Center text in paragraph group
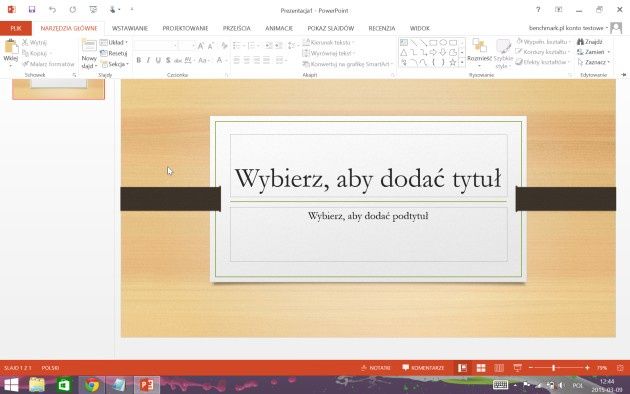Viewport: 630px width, 394px height. click(x=247, y=60)
